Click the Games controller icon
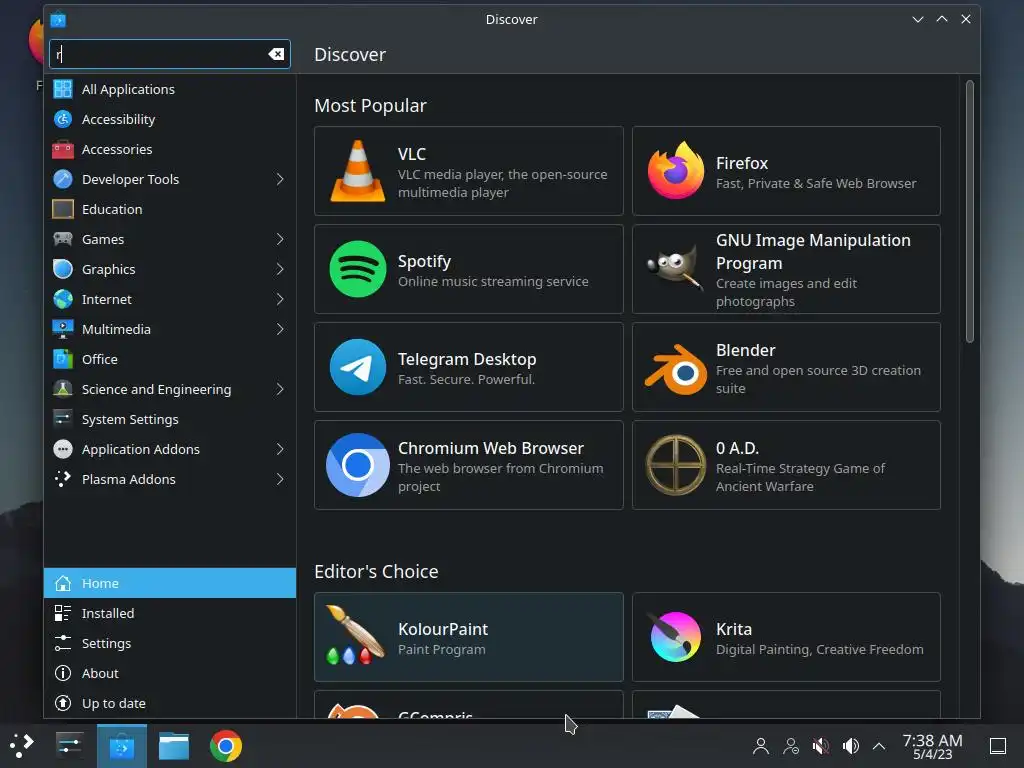The height and width of the screenshot is (768, 1024). pyautogui.click(x=63, y=239)
